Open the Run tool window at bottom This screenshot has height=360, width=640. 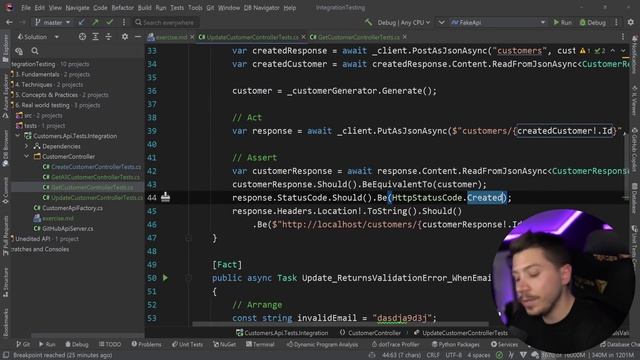[47, 344]
